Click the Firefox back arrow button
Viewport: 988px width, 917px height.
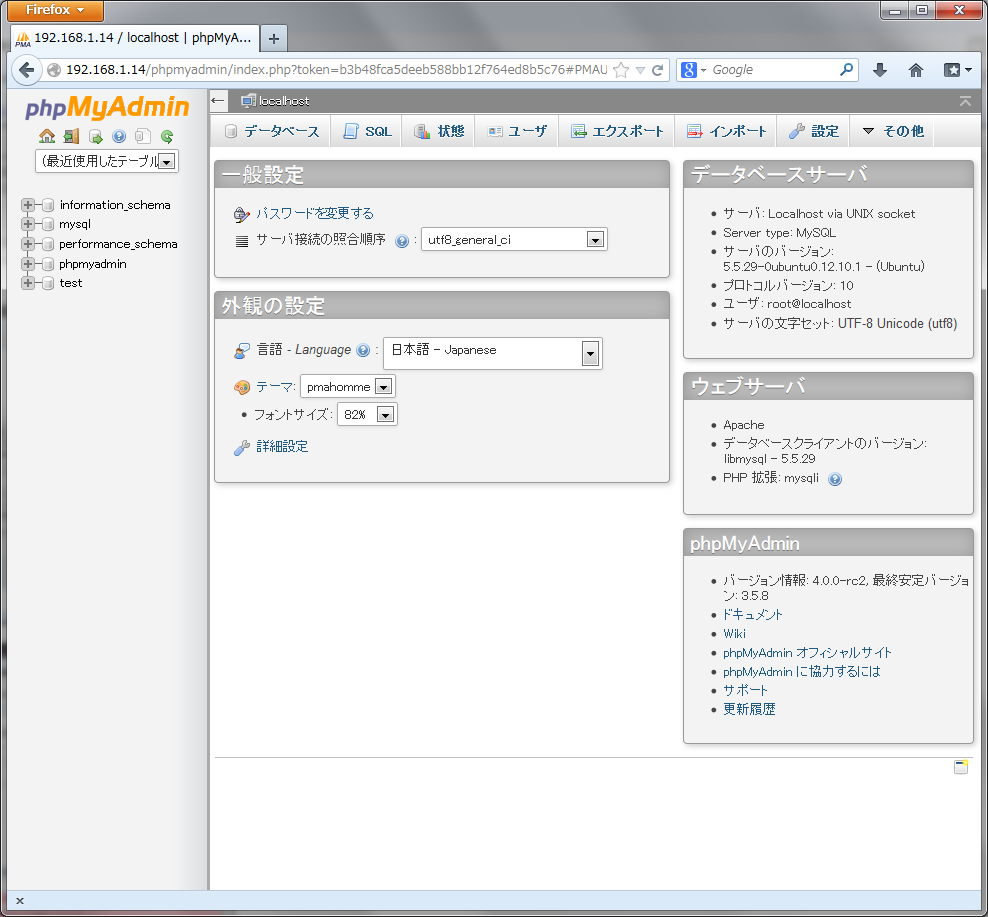[x=26, y=69]
